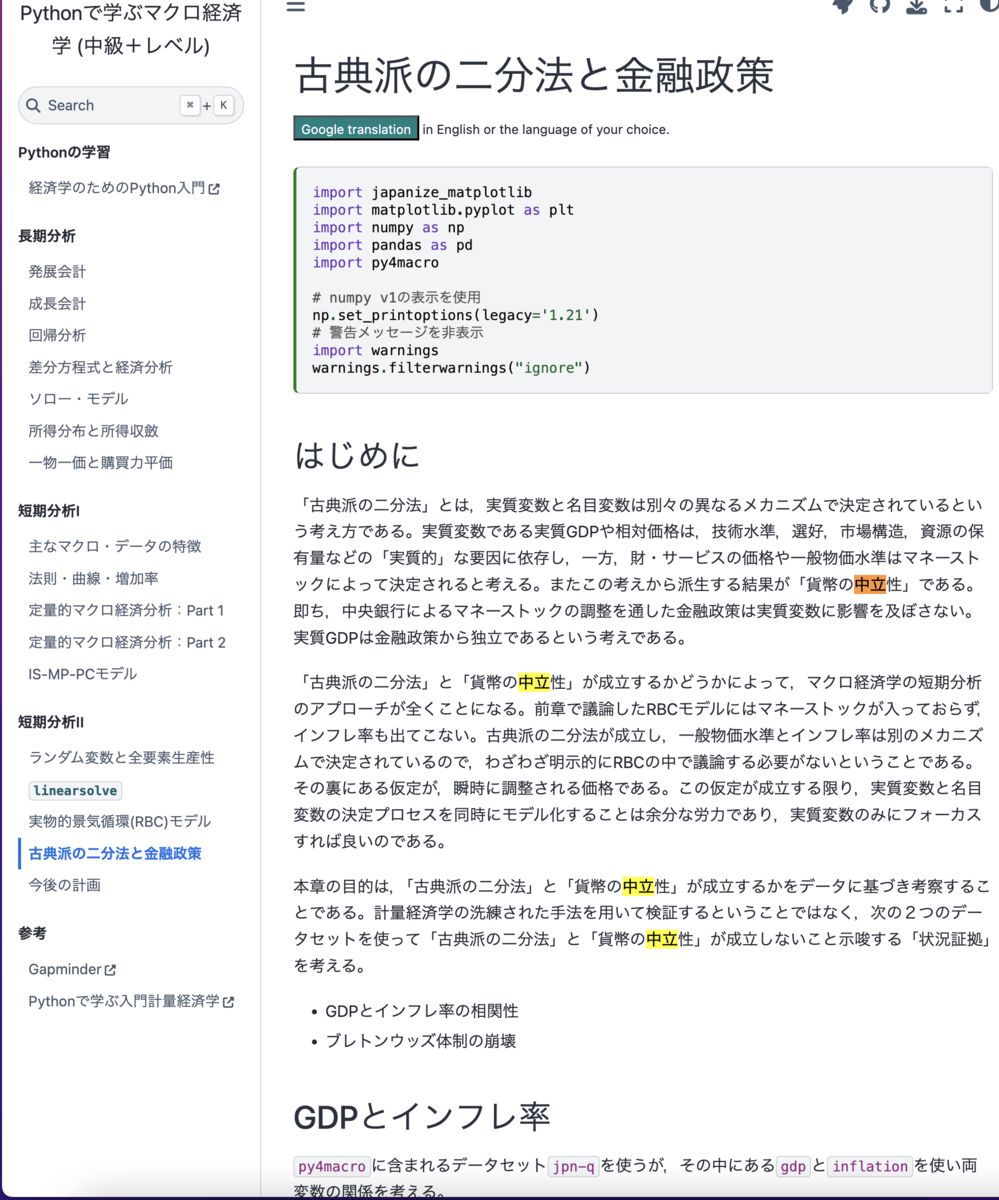The image size is (999, 1200).
Task: Open 実物的景気循環(RBC)モデル chapter
Action: 120,822
